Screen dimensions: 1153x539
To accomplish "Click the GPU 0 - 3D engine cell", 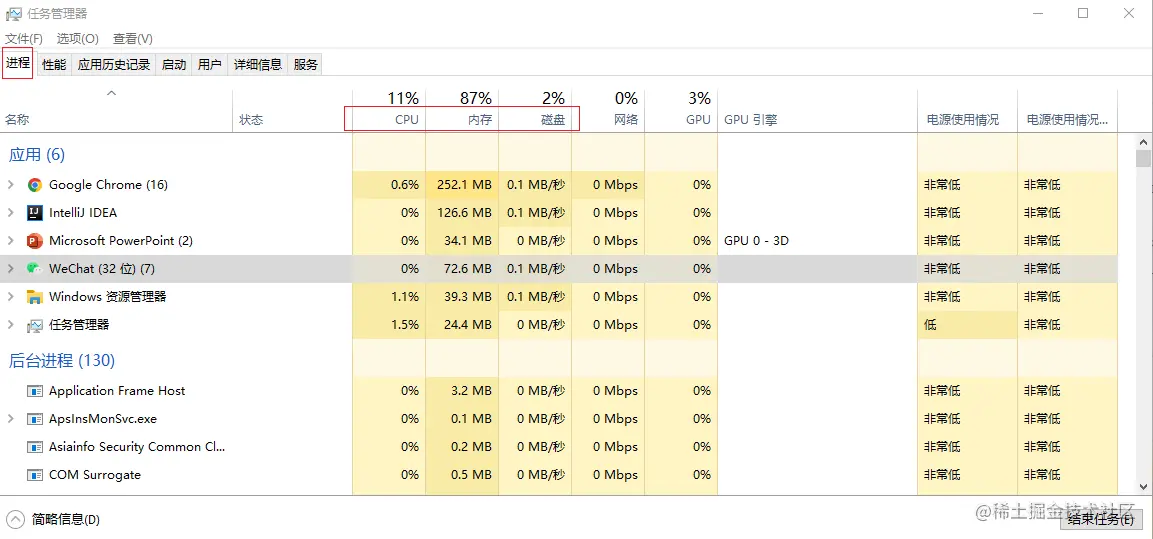I will [x=817, y=240].
